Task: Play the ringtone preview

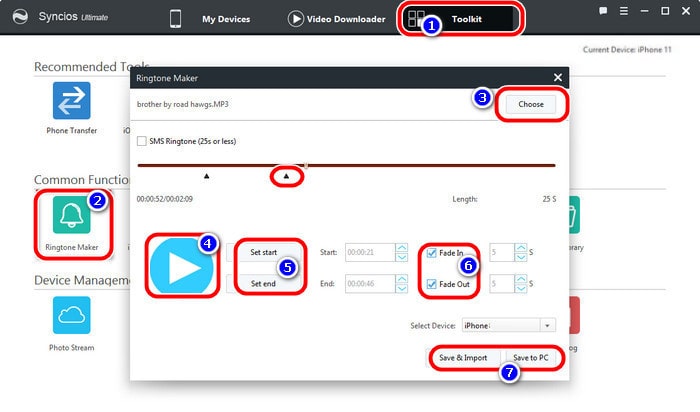Action: tap(182, 266)
